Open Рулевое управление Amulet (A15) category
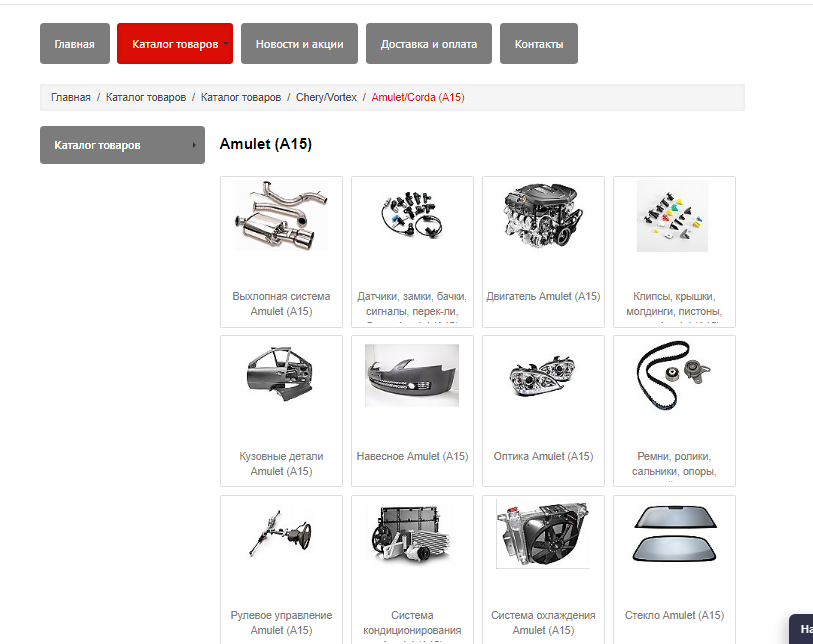813x644 pixels. 281,622
